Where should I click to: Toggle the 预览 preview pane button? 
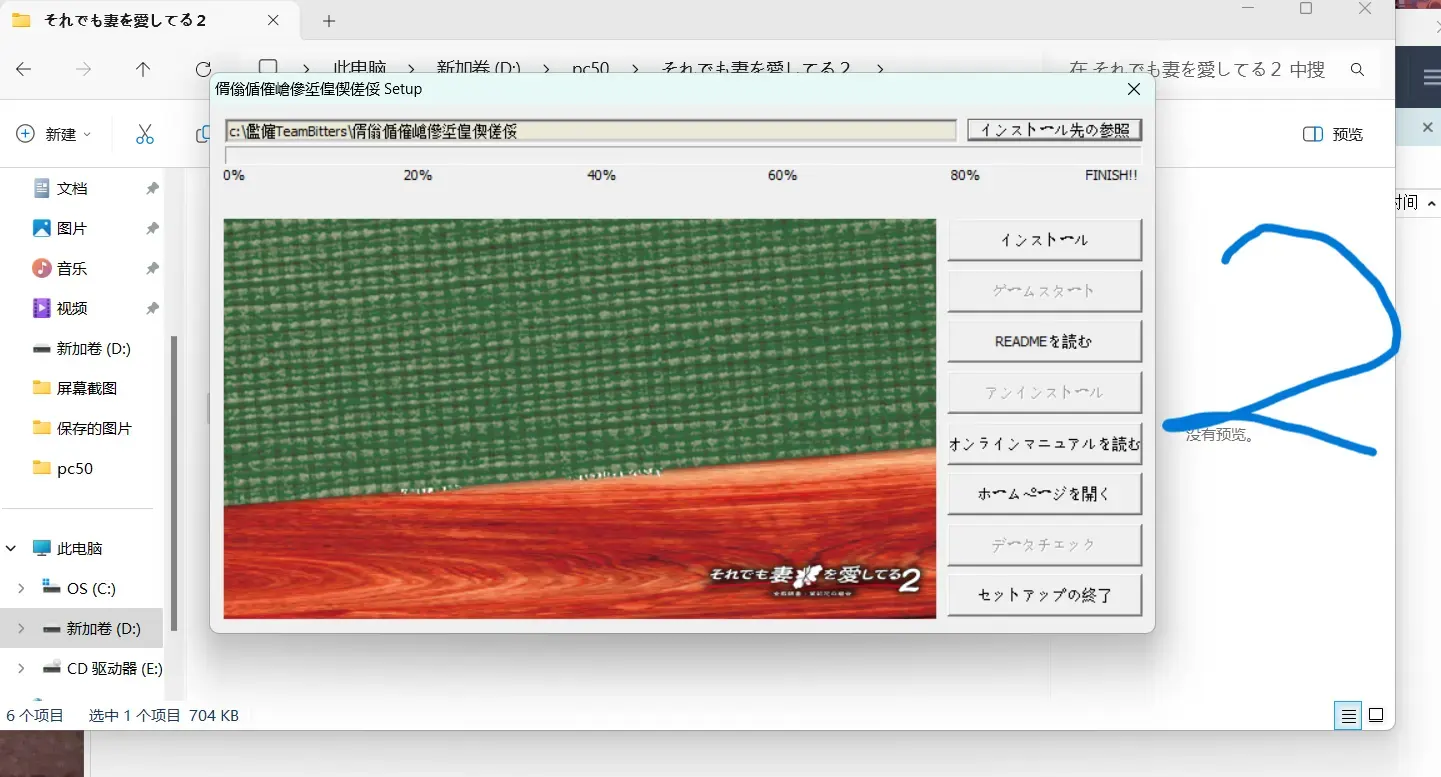coord(1333,134)
